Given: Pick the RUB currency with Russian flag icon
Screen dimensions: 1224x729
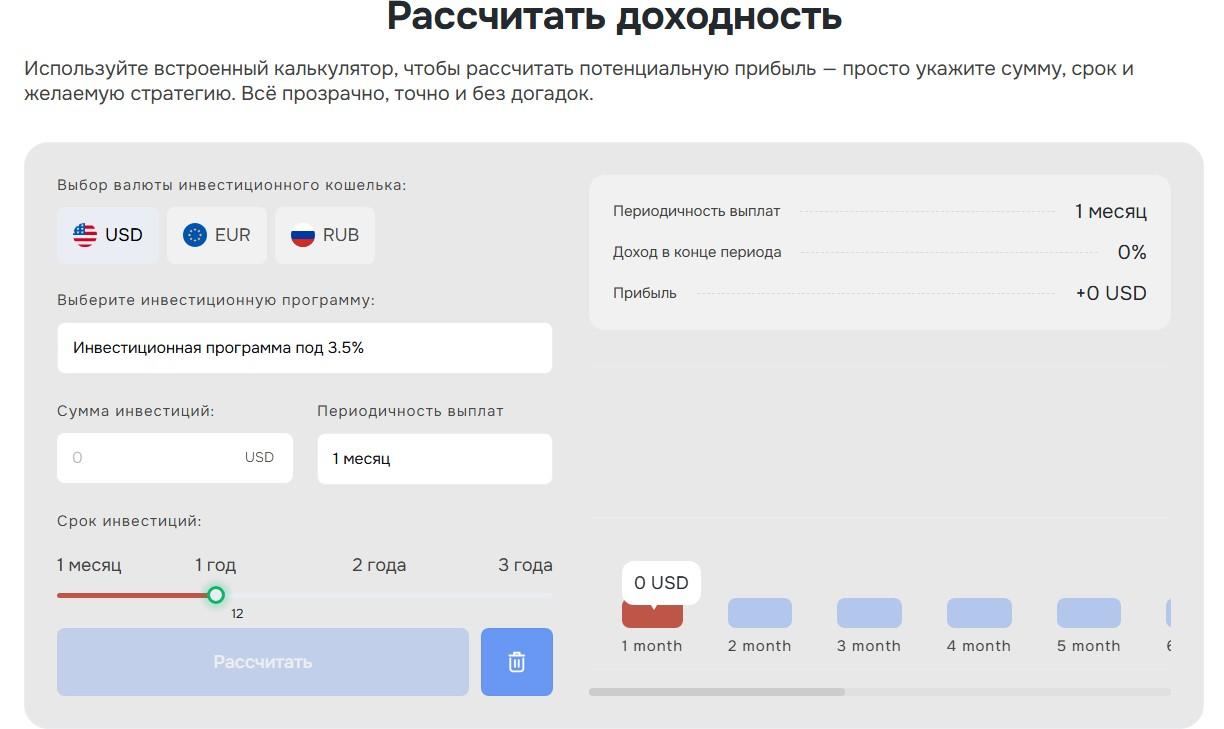Looking at the screenshot, I should click(x=325, y=234).
